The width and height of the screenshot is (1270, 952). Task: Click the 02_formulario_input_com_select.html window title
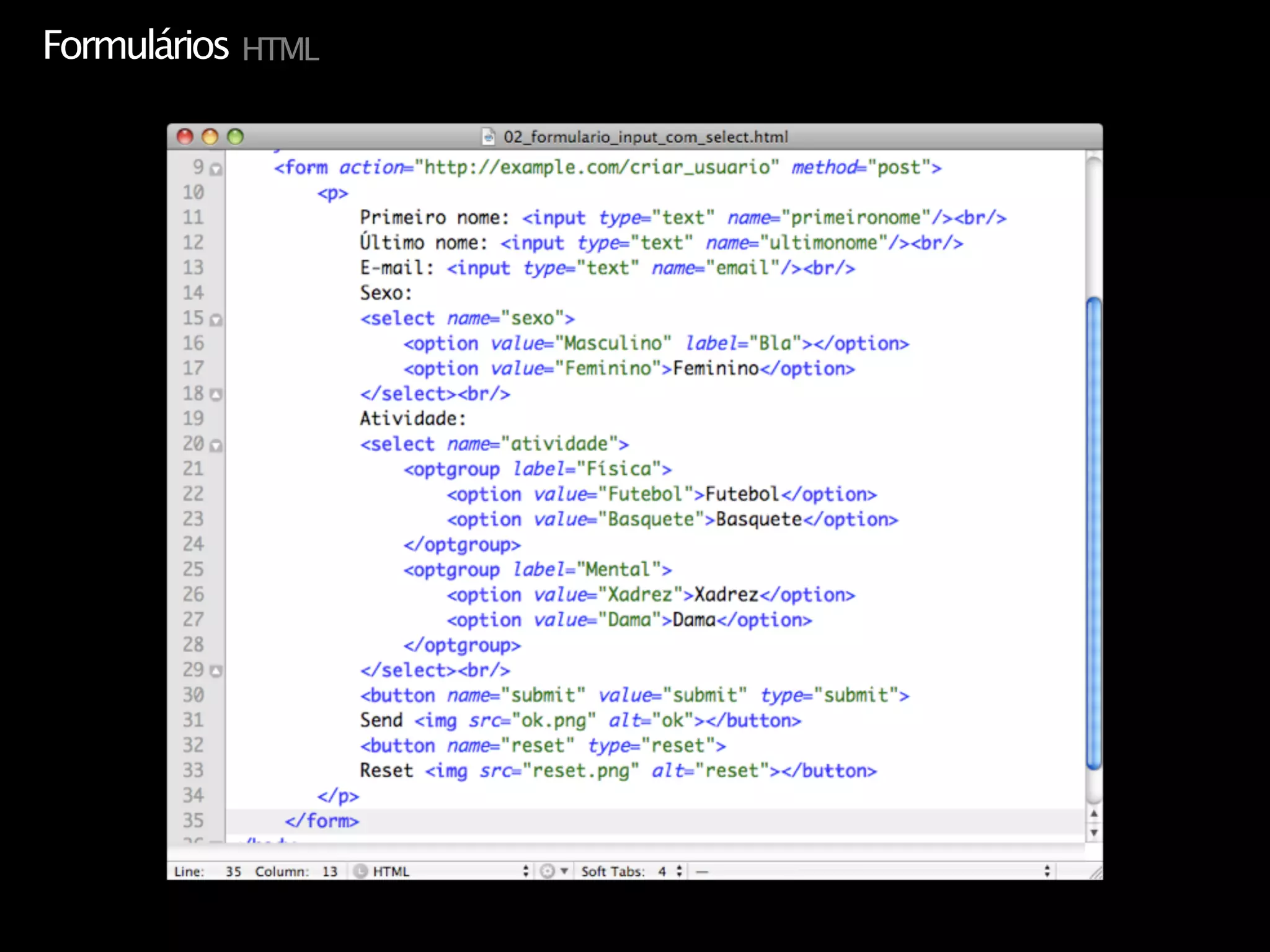tap(645, 136)
